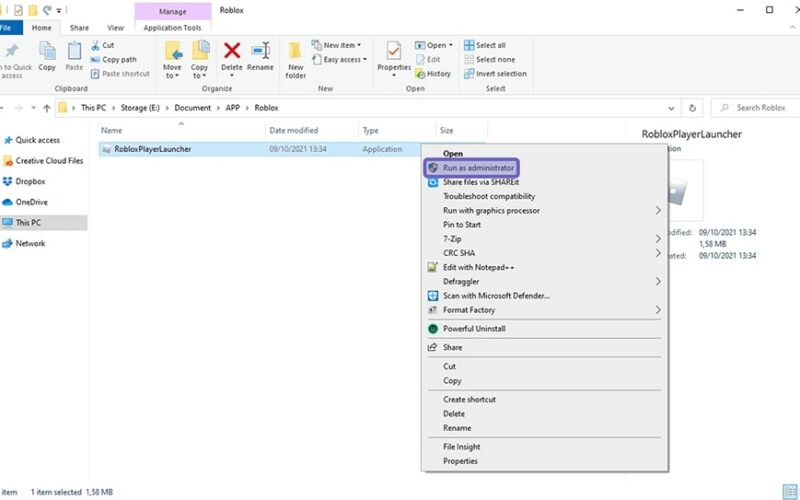The height and width of the screenshot is (500, 800).
Task: Expand the Format Factory submenu
Action: coord(658,310)
